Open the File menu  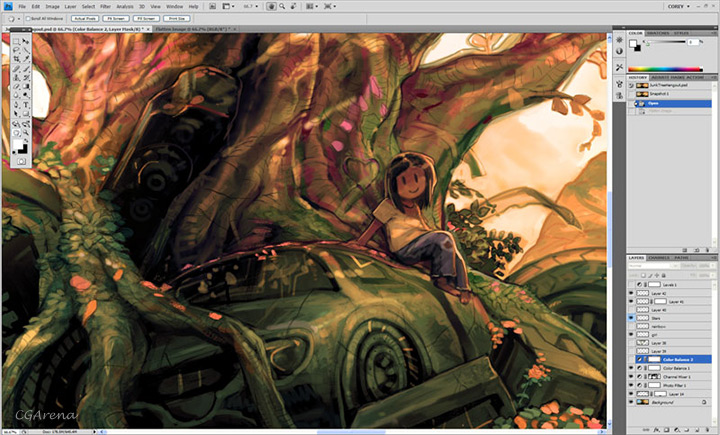[x=22, y=6]
